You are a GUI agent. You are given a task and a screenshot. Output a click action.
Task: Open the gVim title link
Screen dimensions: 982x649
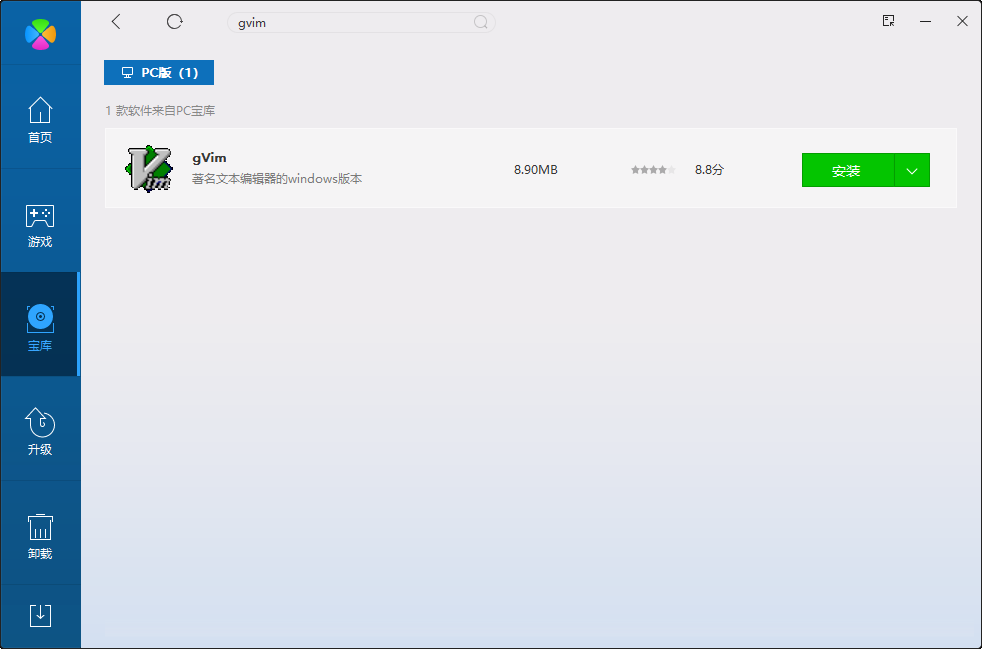tap(210, 157)
